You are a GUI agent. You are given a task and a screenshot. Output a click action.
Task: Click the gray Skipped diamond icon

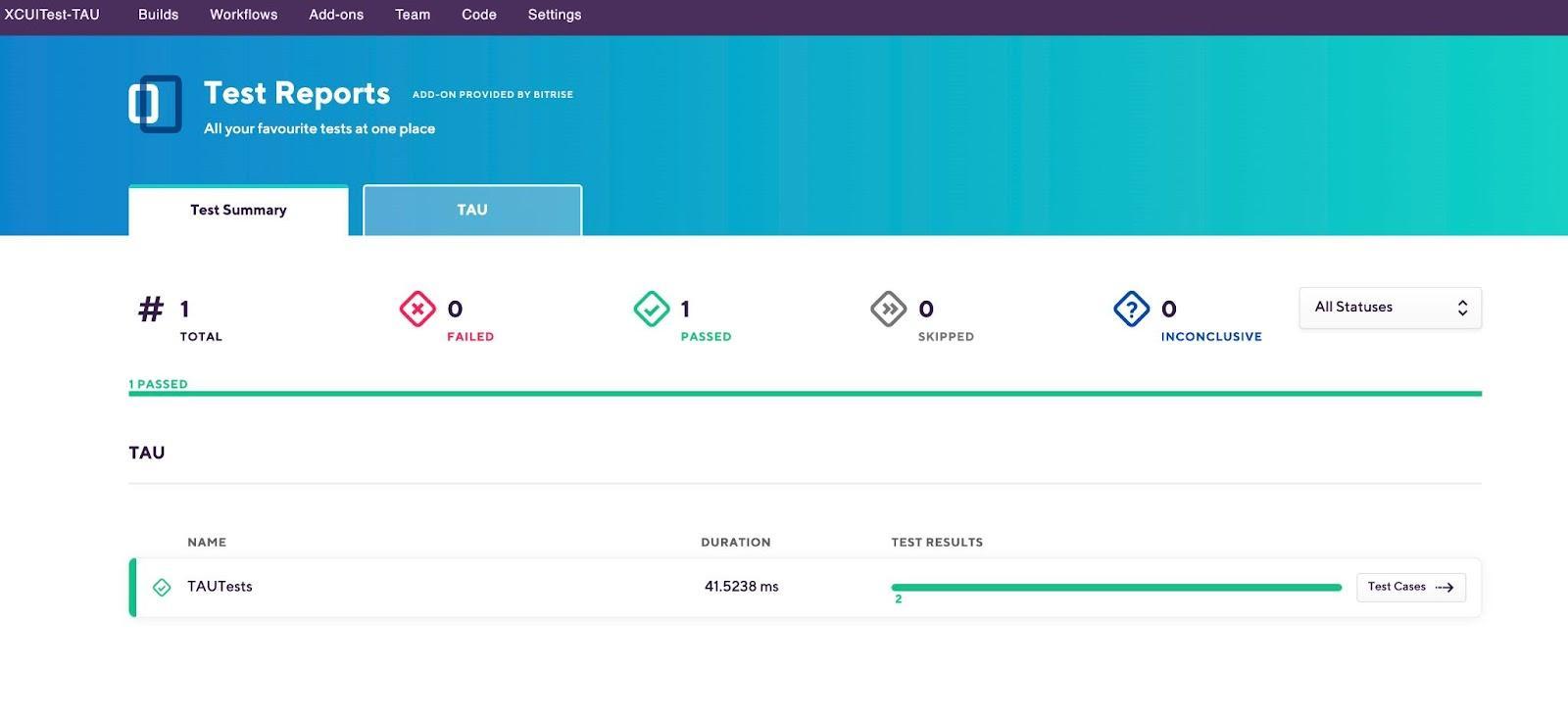[889, 310]
